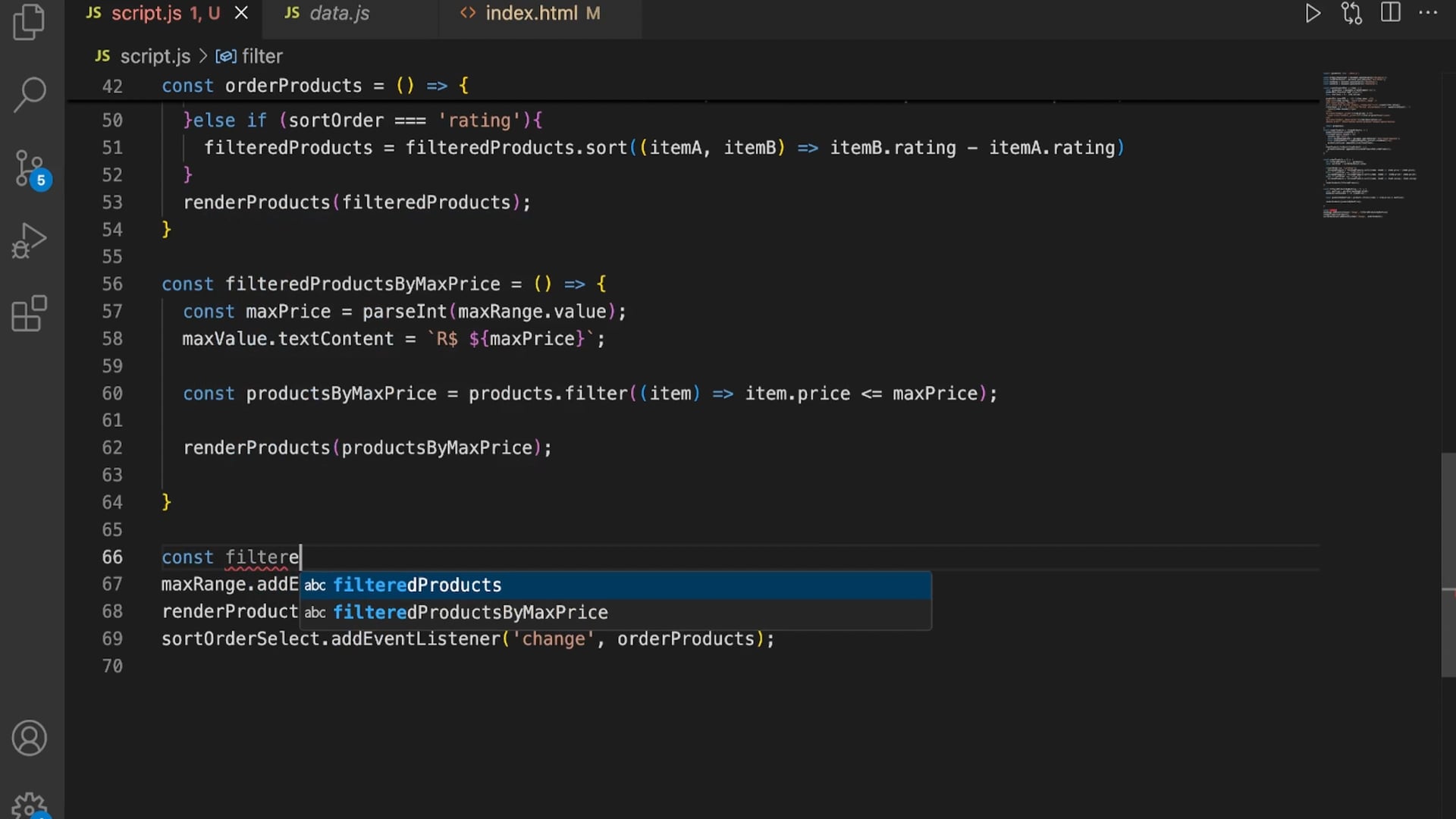
Task: Click 'filteredProductsByMaxPrice' function name line 56
Action: point(362,284)
